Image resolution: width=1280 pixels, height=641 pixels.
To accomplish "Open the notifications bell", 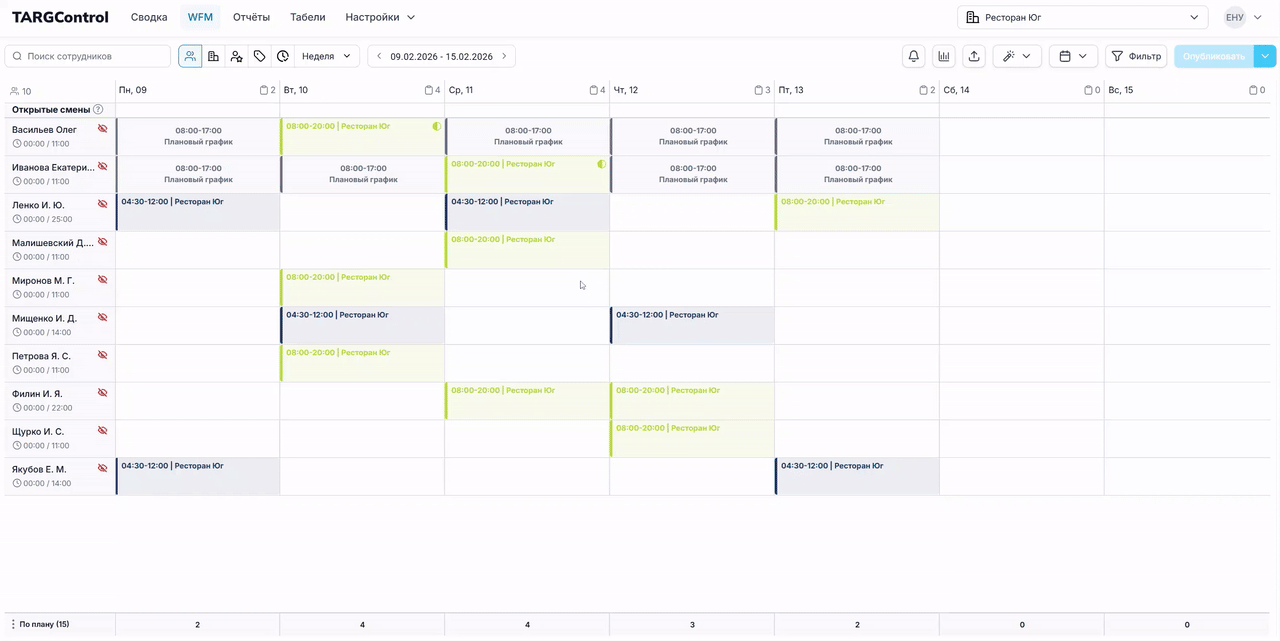I will click(913, 57).
